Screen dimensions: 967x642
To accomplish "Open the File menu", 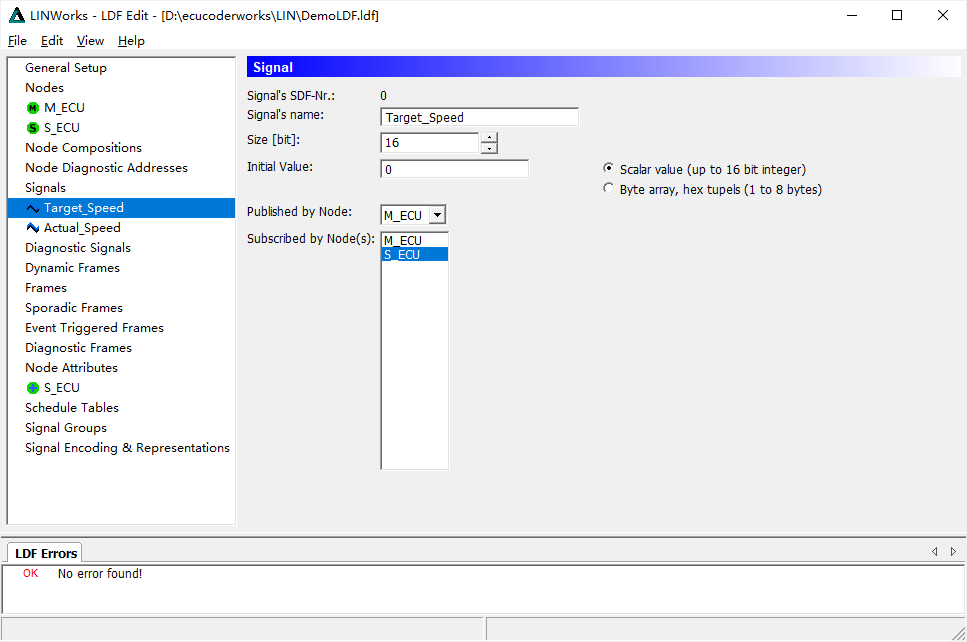I will pyautogui.click(x=17, y=41).
